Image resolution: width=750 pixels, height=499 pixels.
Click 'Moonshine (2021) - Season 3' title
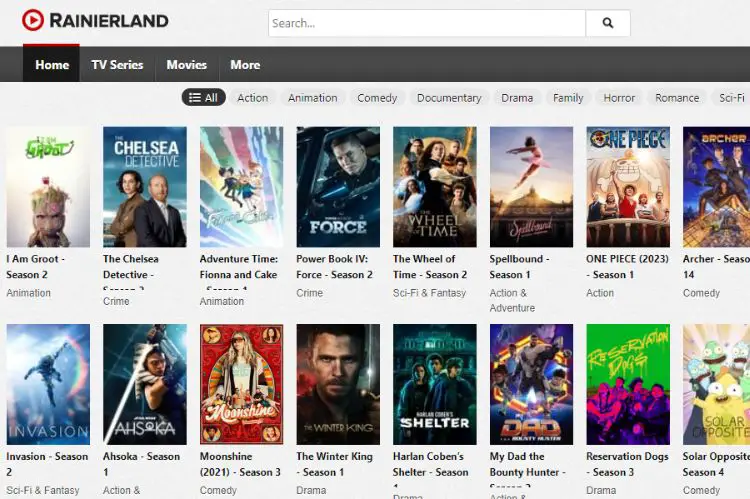(x=240, y=464)
